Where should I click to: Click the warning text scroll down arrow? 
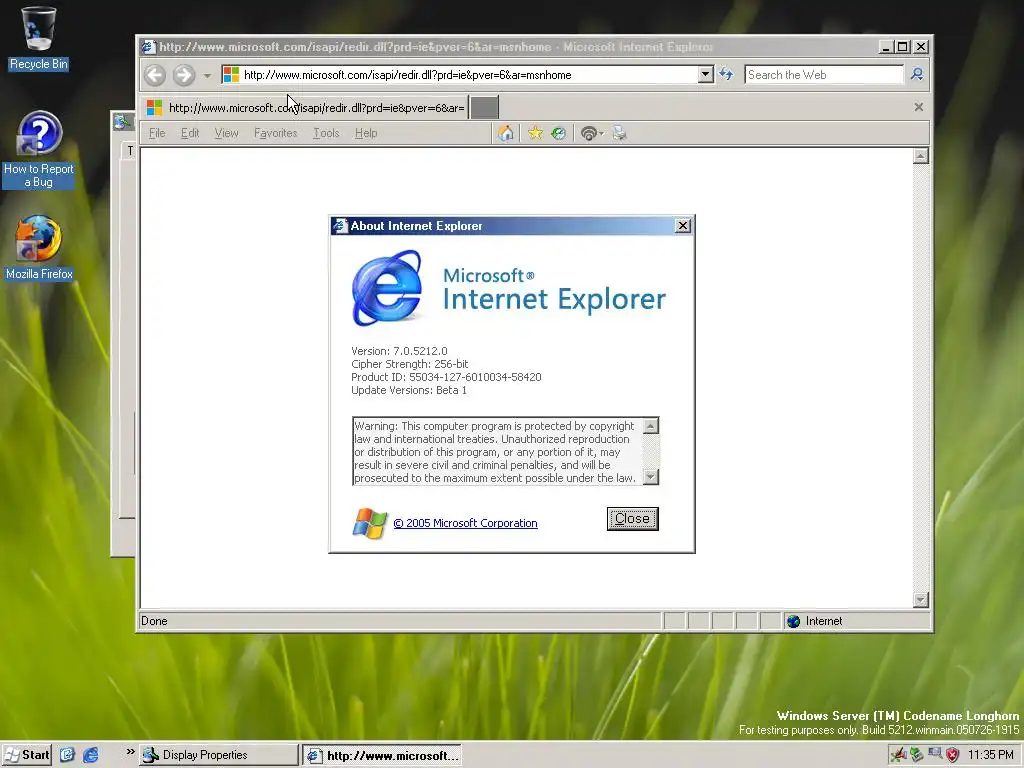[x=650, y=477]
